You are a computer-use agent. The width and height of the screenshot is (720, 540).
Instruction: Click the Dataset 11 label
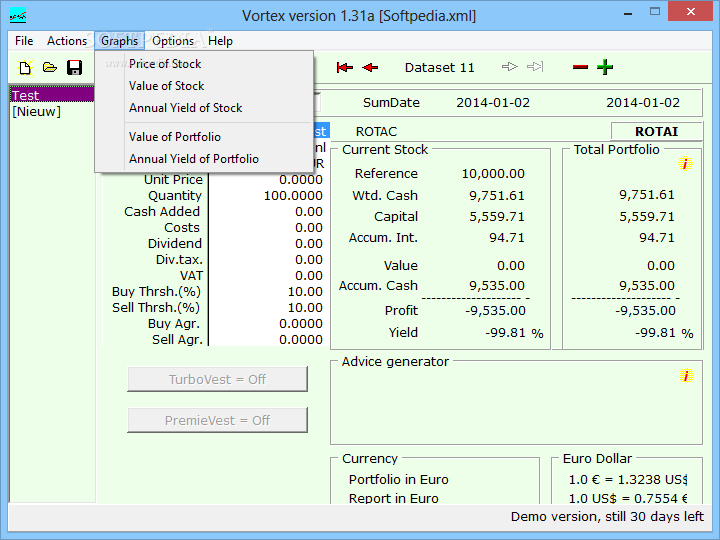coord(439,68)
